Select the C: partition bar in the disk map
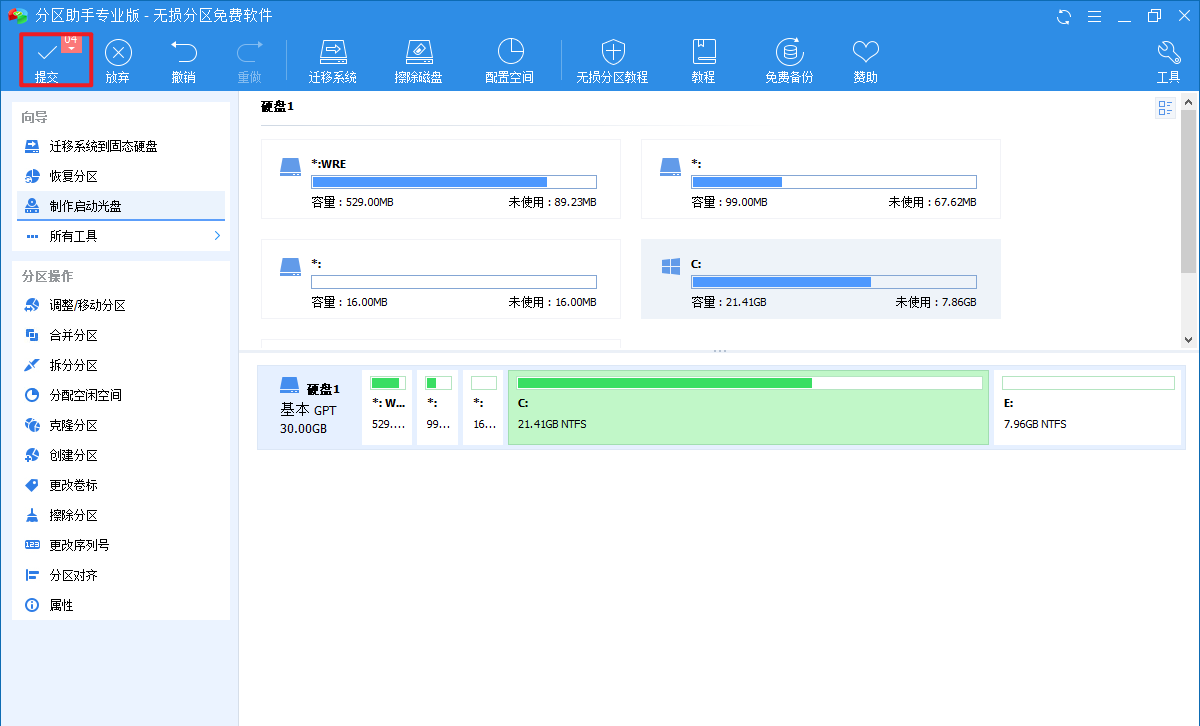This screenshot has width=1200, height=726. pyautogui.click(x=748, y=406)
